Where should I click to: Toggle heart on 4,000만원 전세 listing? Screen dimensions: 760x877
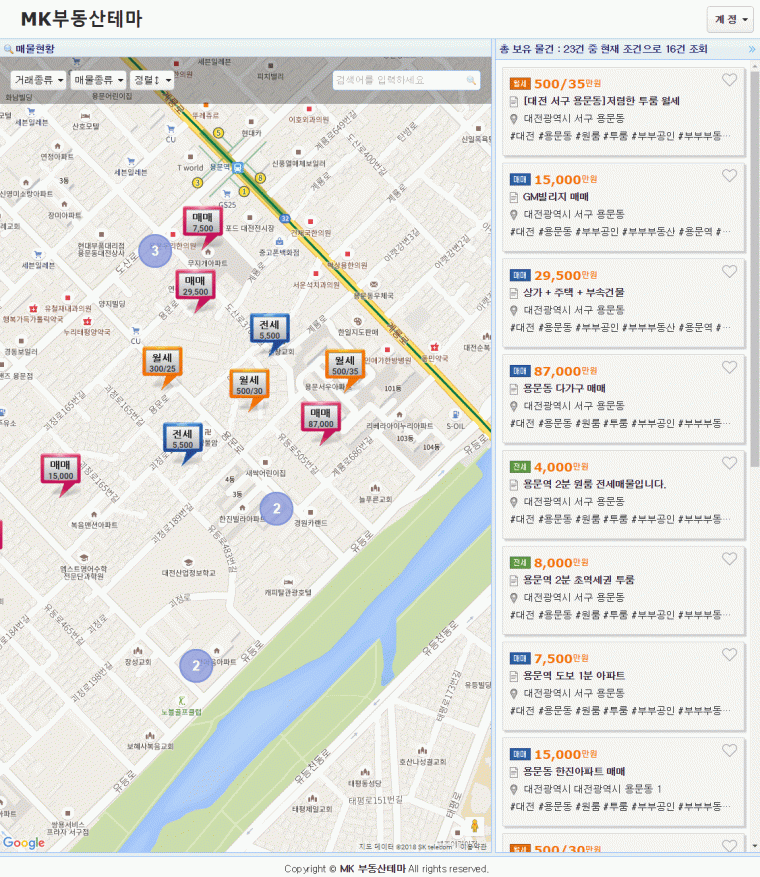[x=729, y=463]
